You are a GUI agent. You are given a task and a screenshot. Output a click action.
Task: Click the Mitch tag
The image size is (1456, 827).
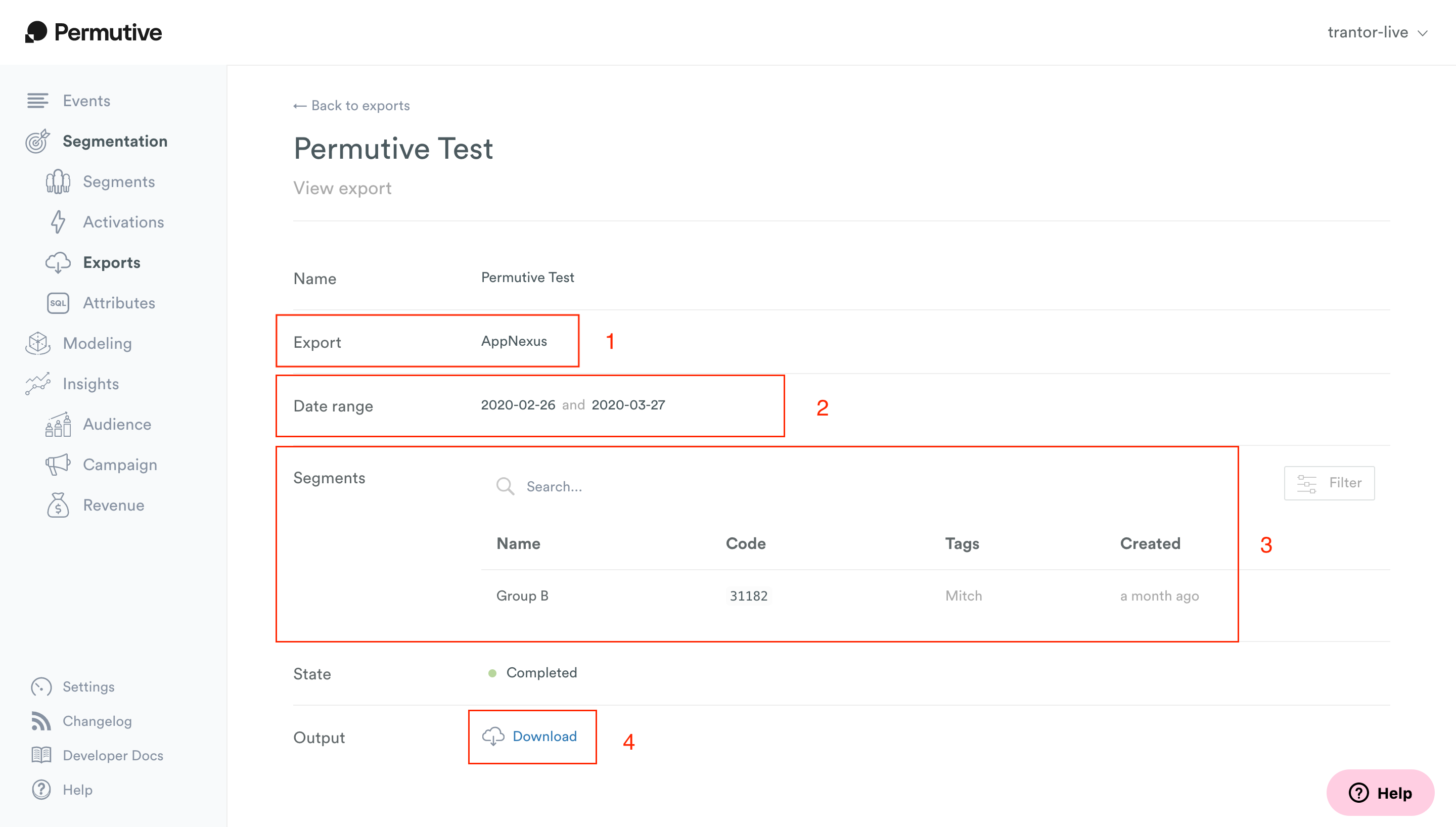click(x=963, y=596)
